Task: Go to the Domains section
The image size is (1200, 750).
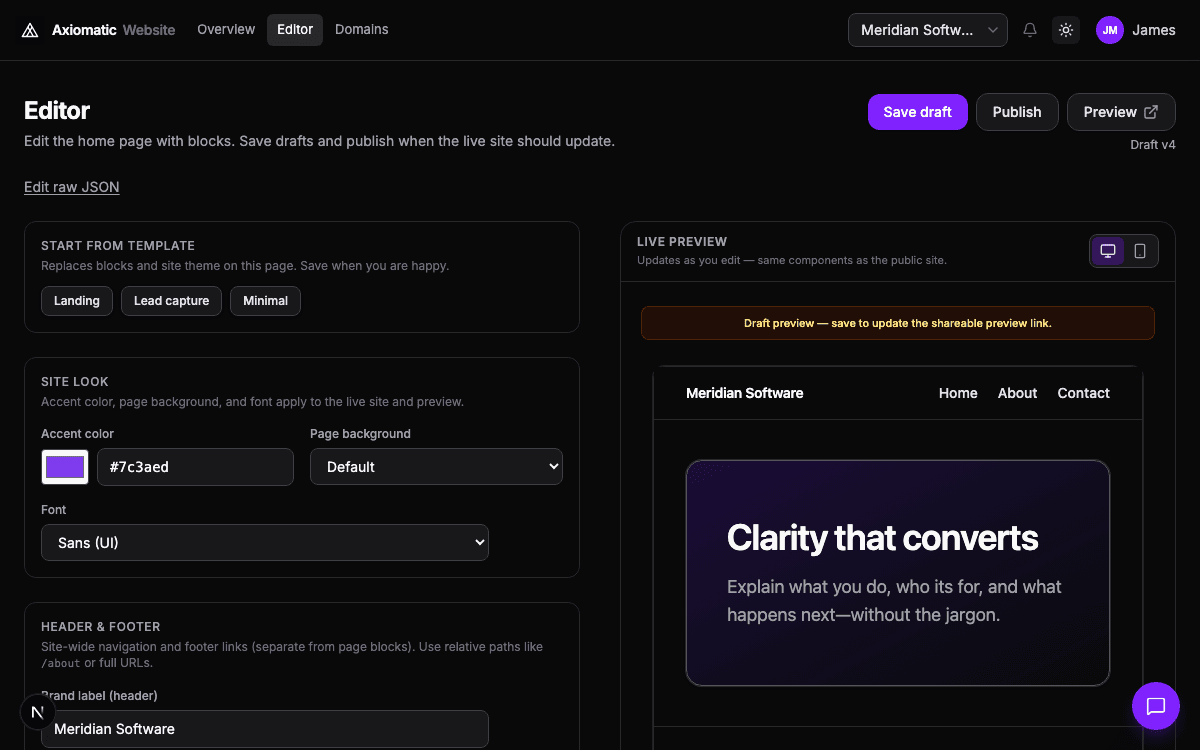Action: tap(361, 29)
